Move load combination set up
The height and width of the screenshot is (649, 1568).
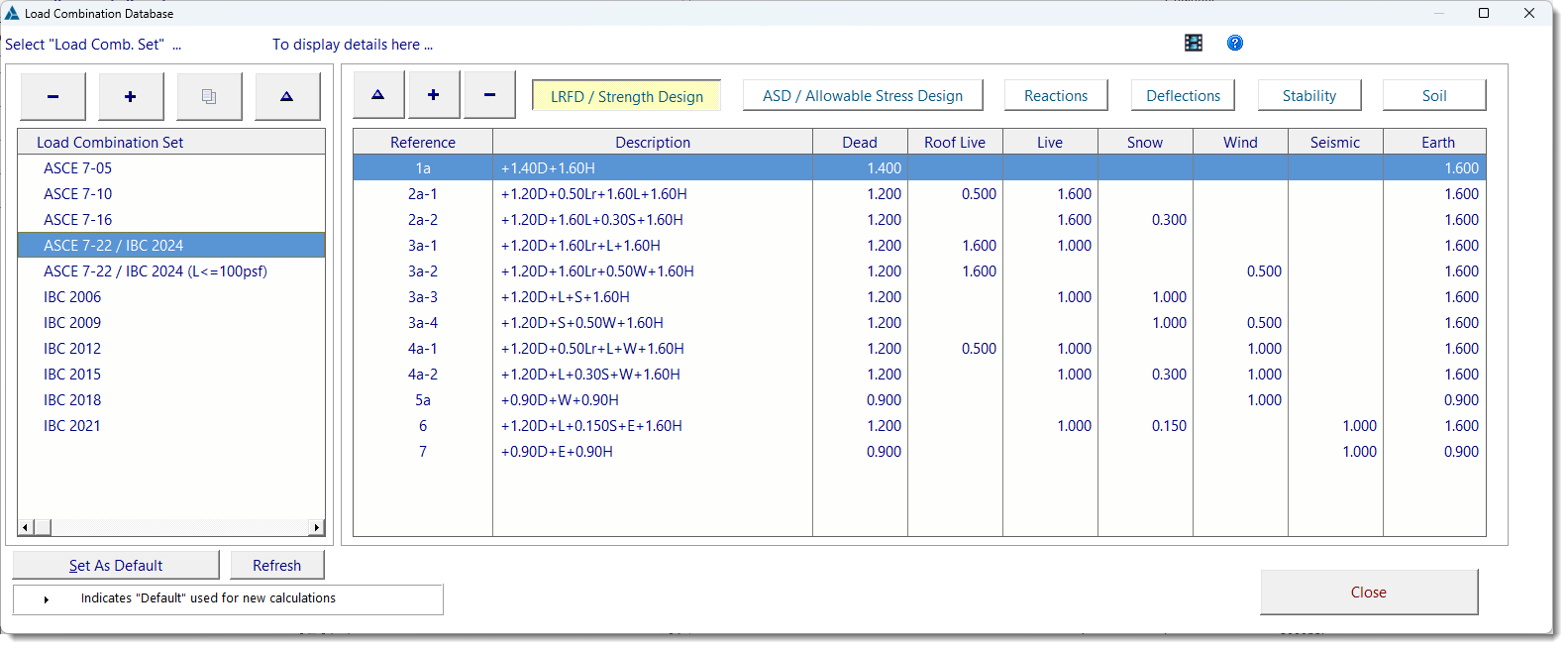click(x=287, y=96)
